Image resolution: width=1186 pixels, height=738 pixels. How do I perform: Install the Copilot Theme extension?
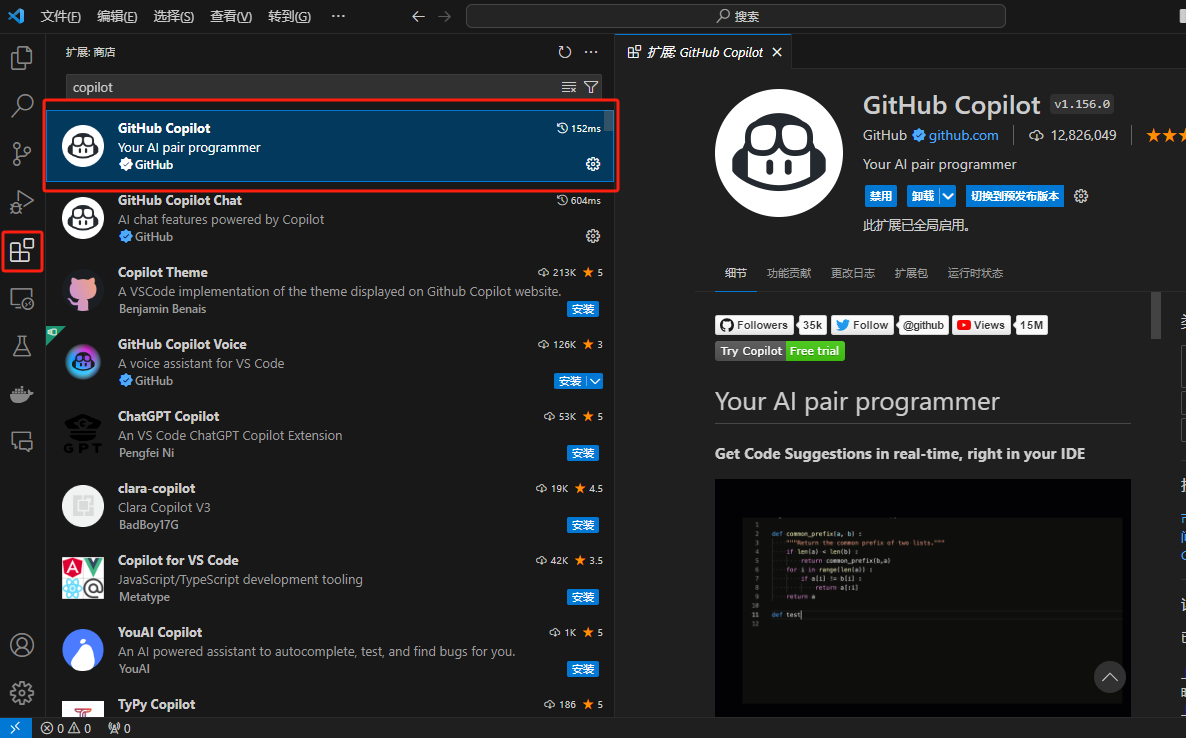[583, 309]
